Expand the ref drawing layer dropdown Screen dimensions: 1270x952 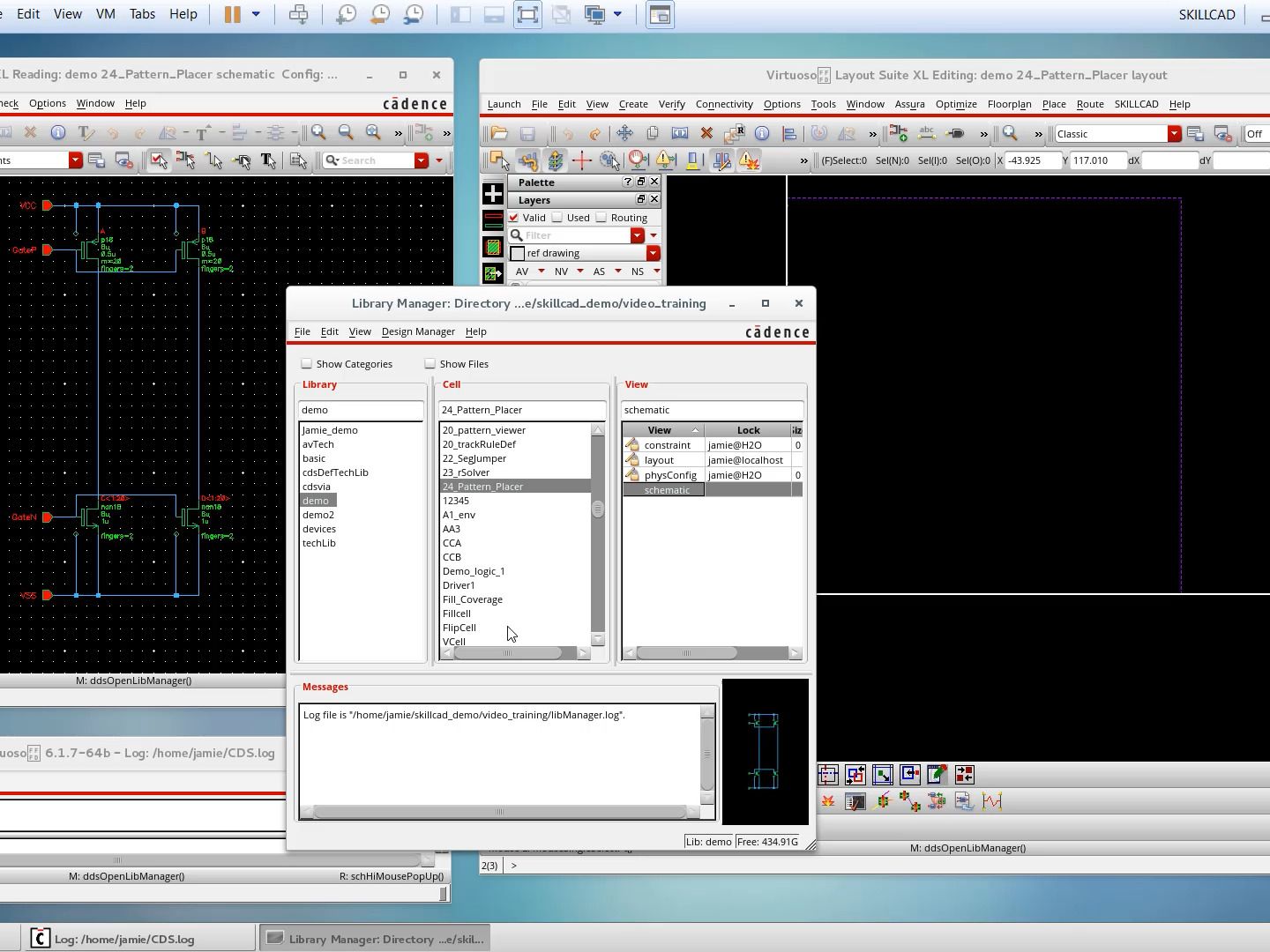pyautogui.click(x=653, y=254)
